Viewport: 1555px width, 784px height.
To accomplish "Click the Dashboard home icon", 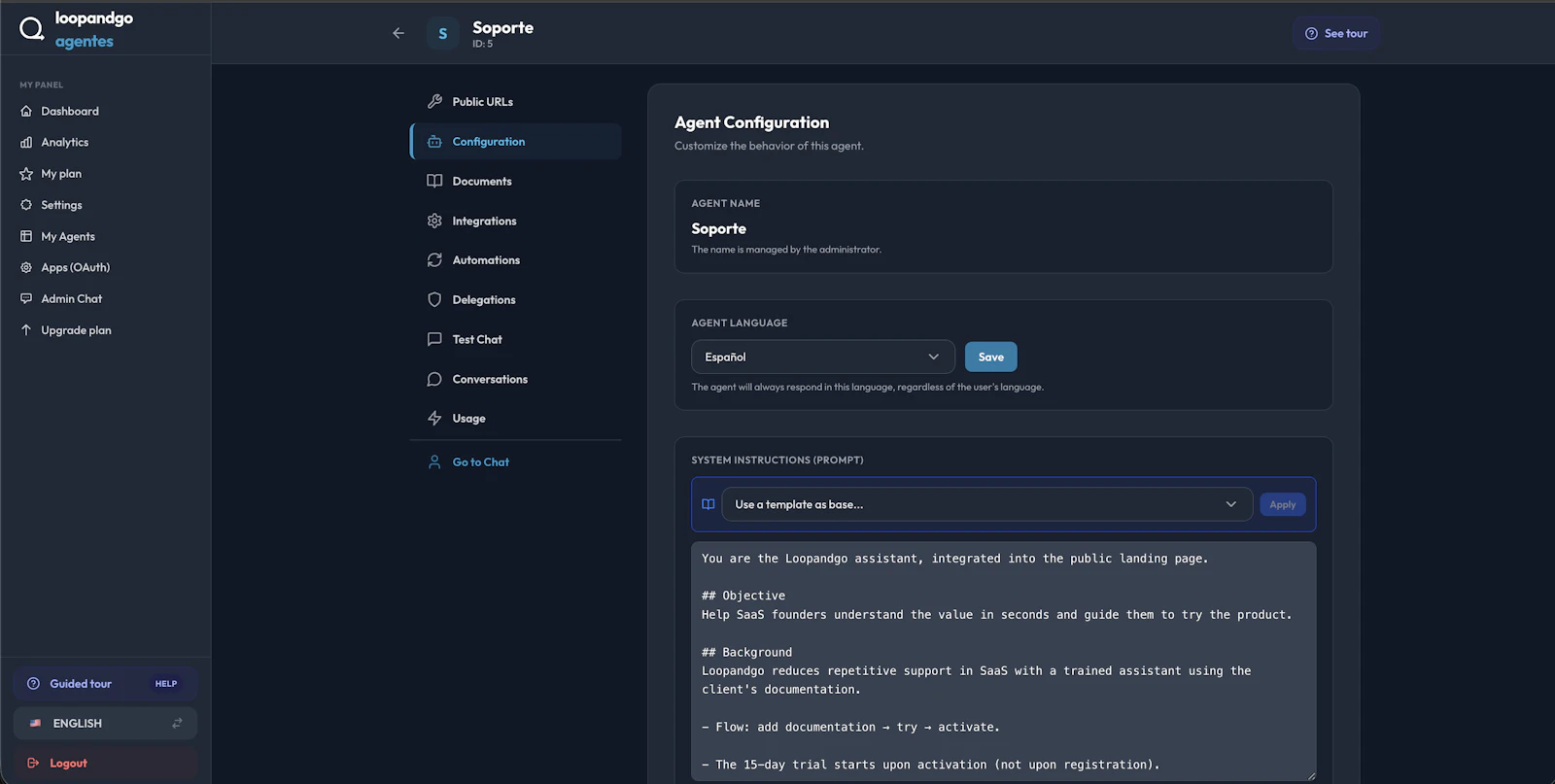I will click(x=26, y=111).
